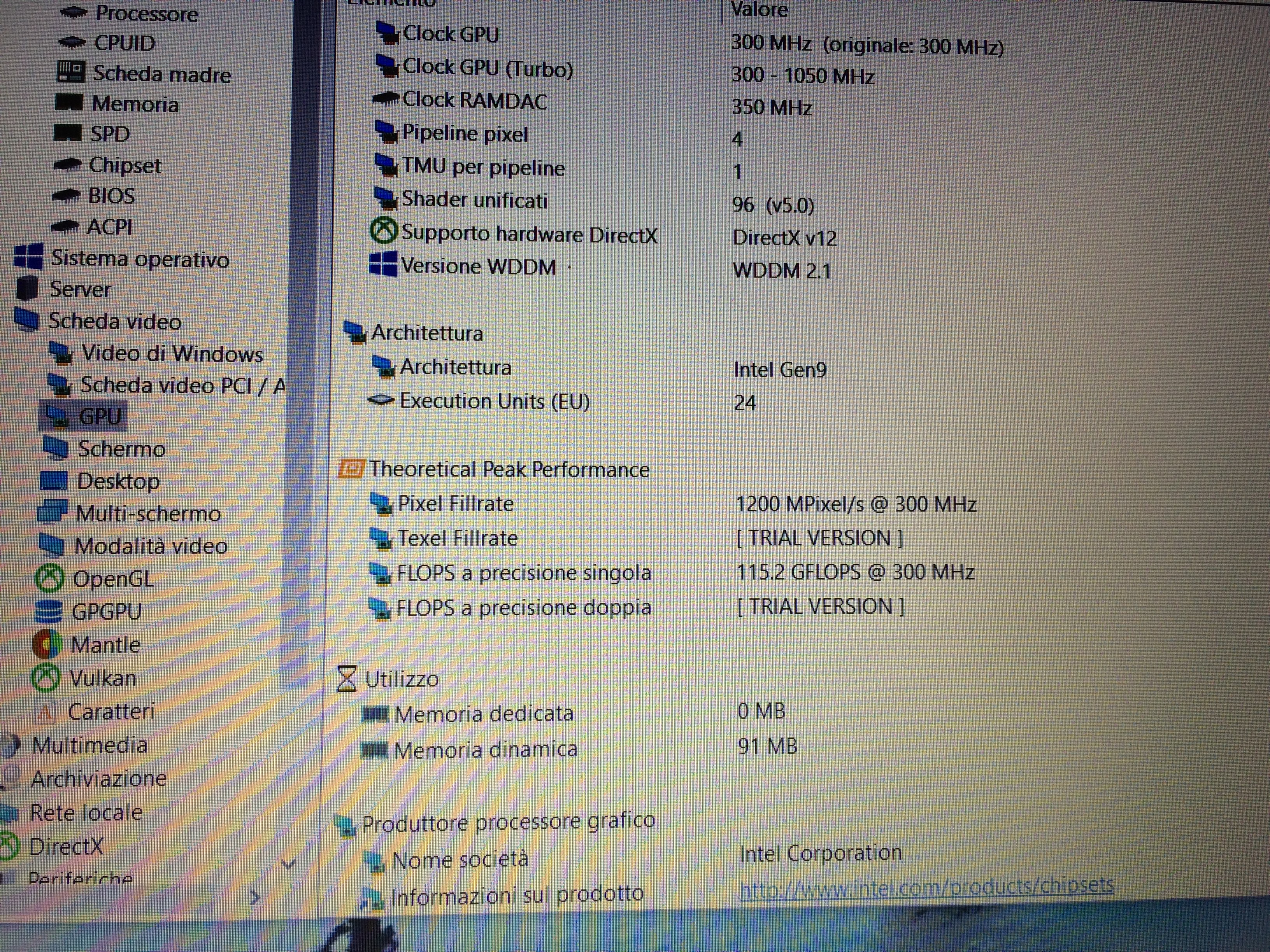The width and height of the screenshot is (1270, 952).
Task: Click the Vulkan icon
Action: pos(46,678)
